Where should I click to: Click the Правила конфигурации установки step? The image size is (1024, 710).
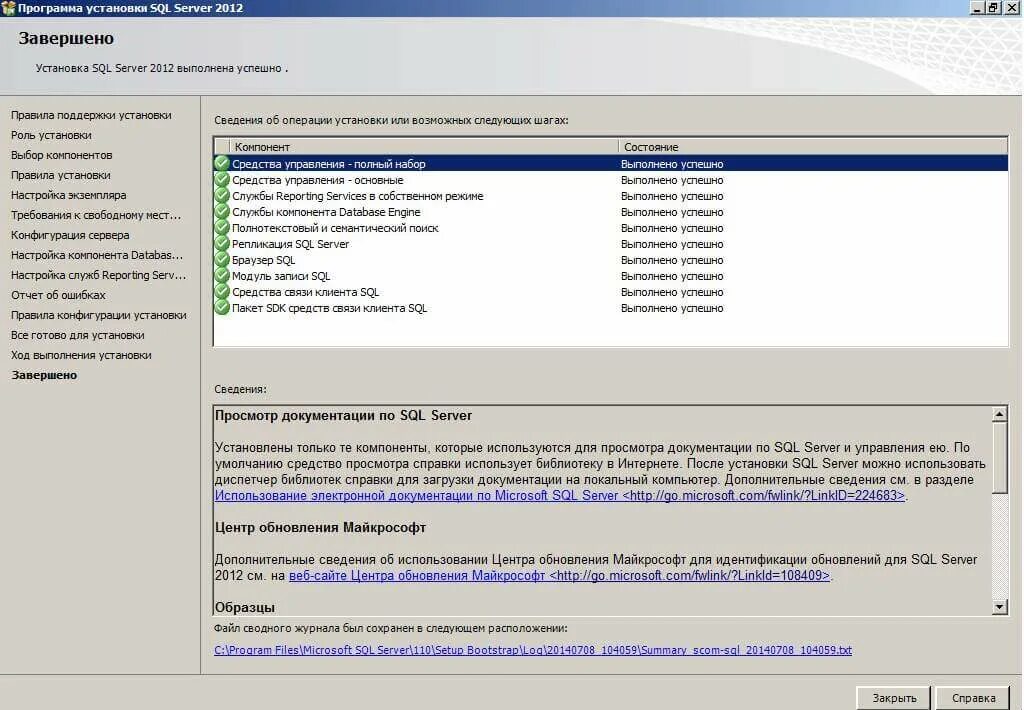pos(99,315)
